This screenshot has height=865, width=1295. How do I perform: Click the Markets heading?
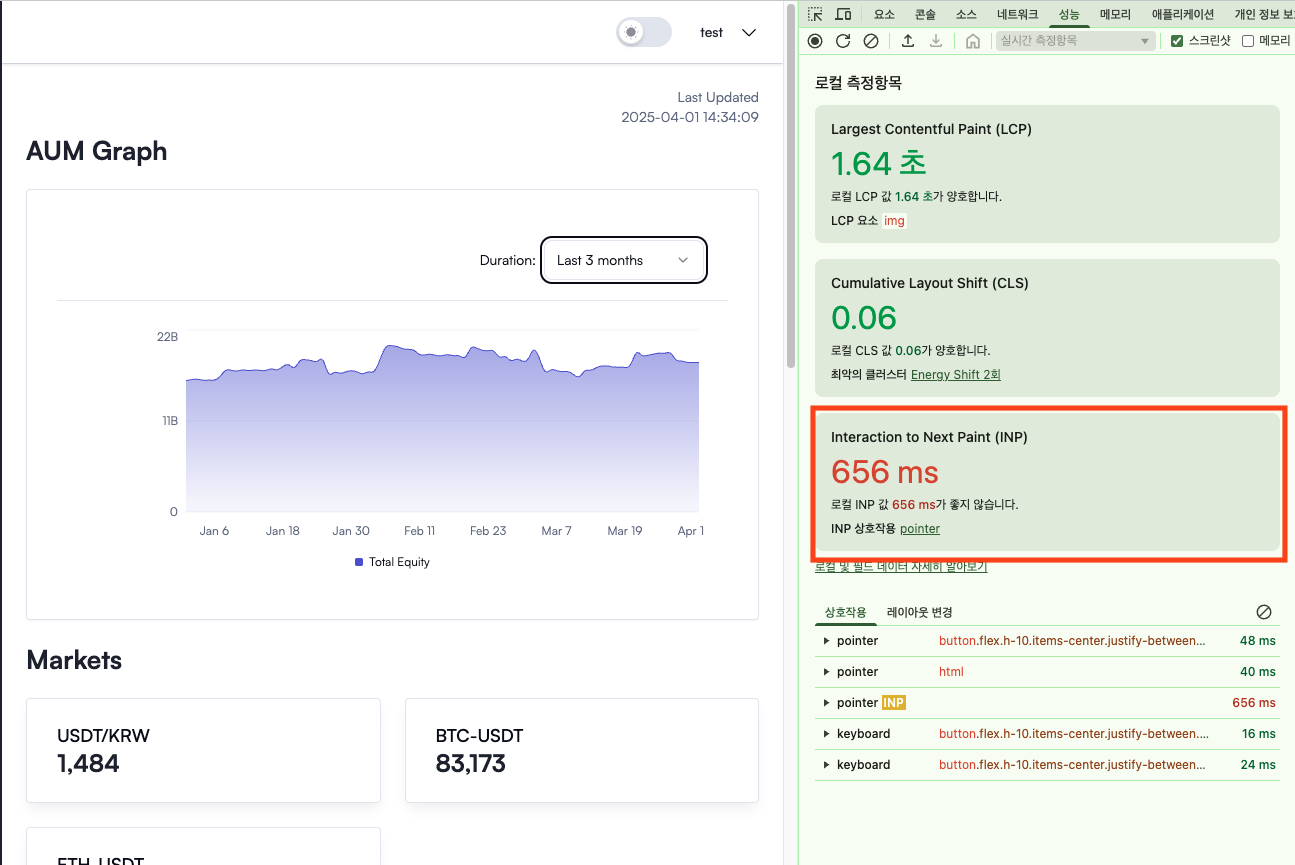[x=74, y=660]
